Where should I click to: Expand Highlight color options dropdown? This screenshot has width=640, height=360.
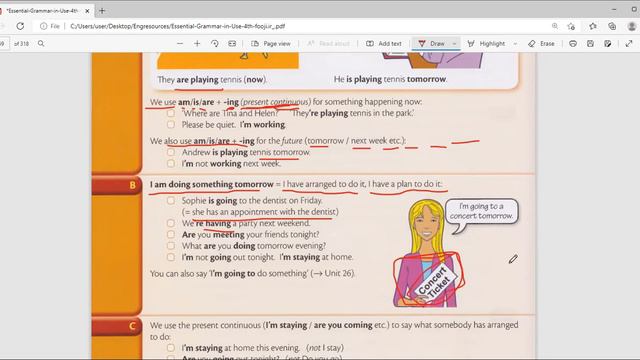click(515, 44)
